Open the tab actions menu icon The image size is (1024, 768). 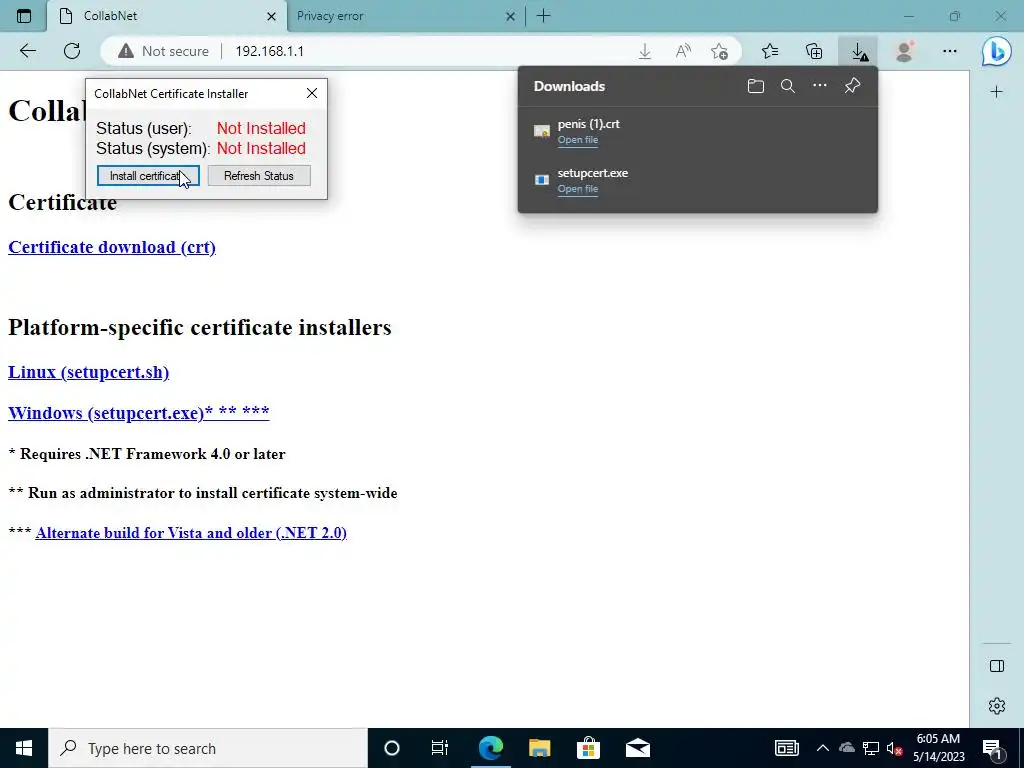[24, 16]
